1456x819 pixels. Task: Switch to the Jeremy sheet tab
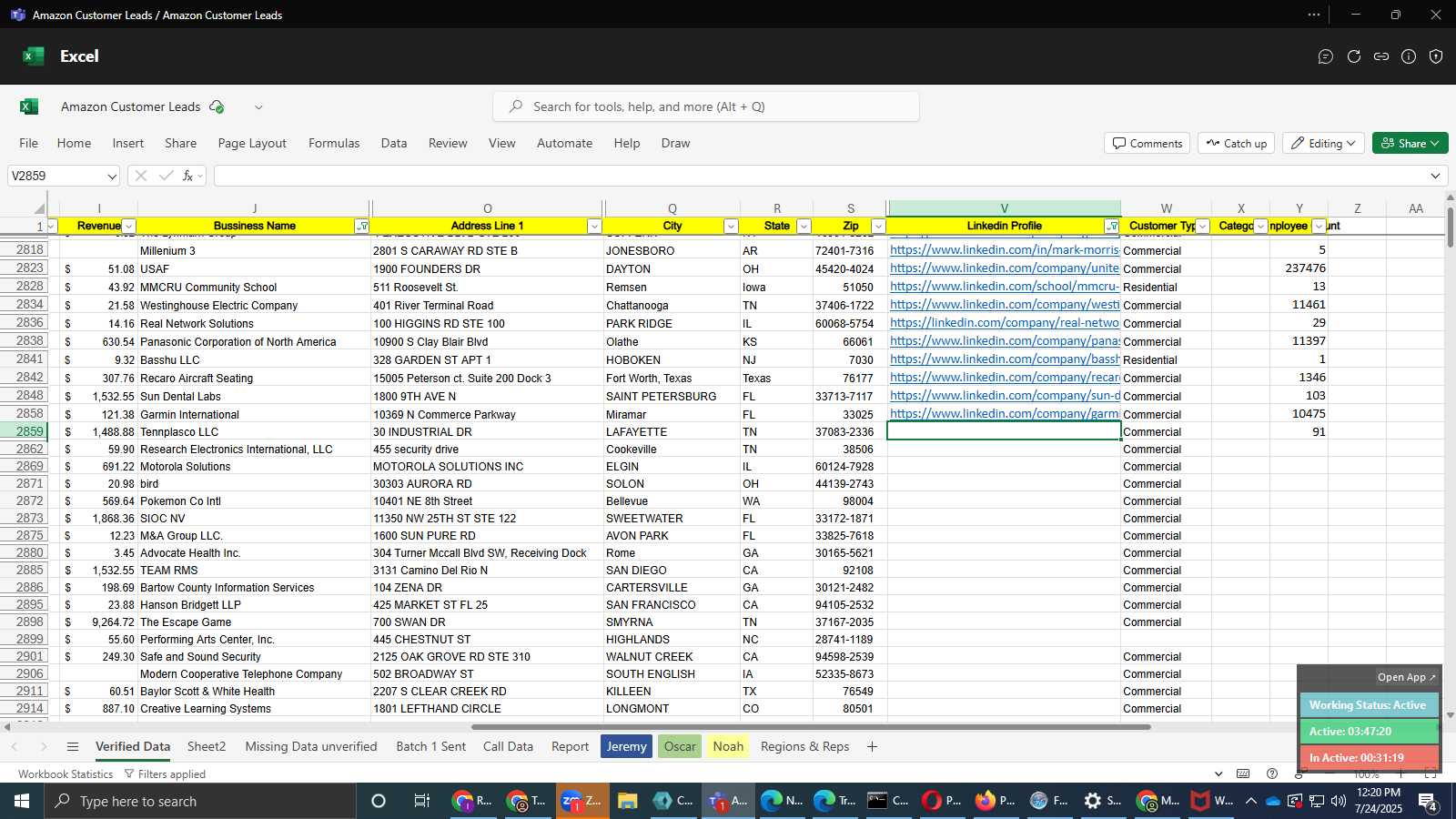[x=626, y=746]
